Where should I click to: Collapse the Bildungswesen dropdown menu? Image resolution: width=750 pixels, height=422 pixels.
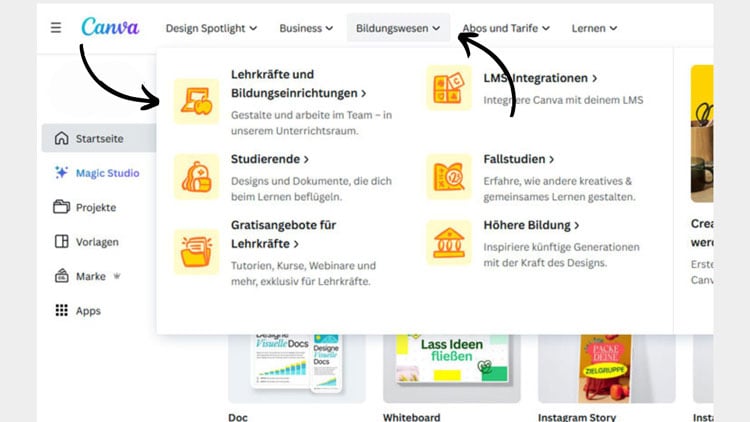[398, 29]
